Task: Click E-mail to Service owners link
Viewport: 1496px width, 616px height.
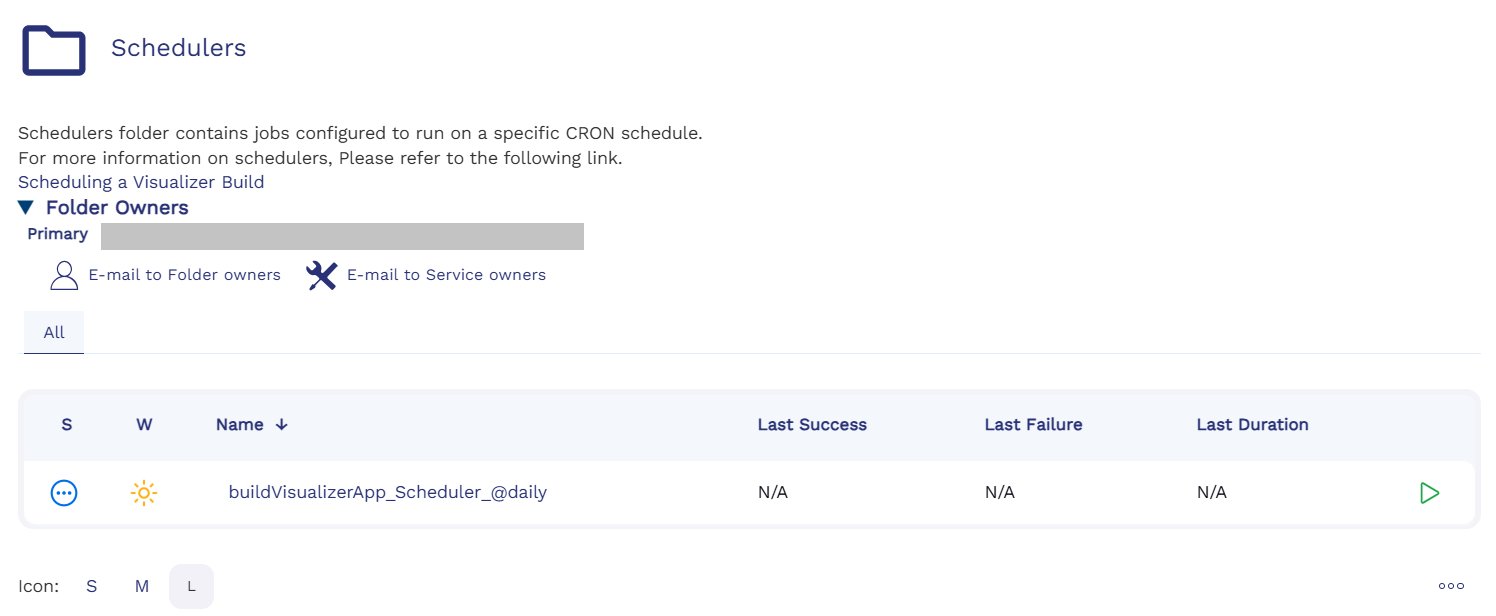Action: (446, 275)
